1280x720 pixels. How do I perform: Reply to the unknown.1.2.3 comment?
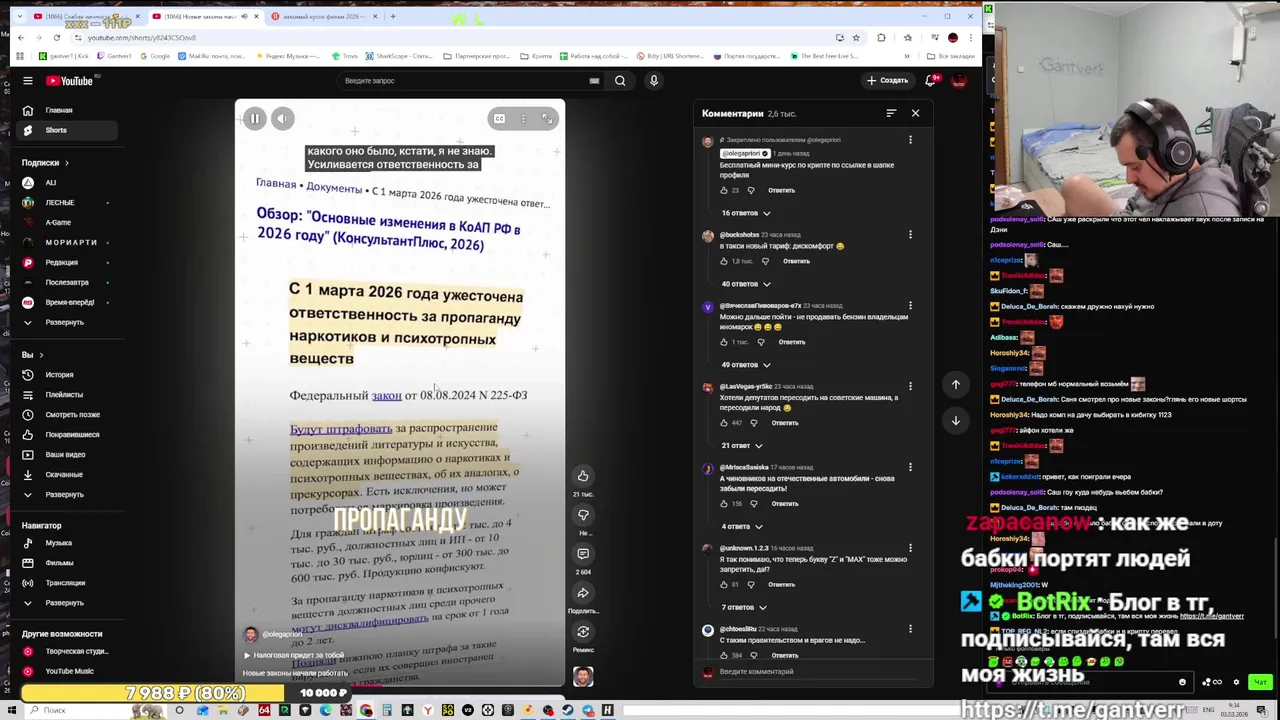coord(781,585)
